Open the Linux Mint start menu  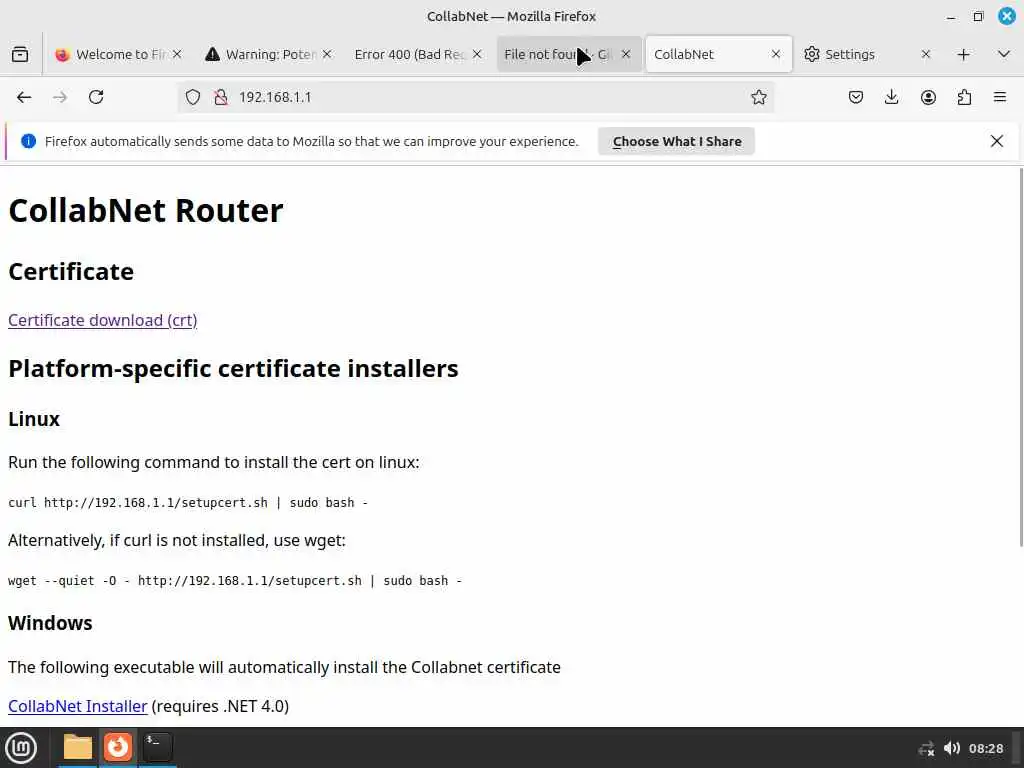click(x=21, y=748)
